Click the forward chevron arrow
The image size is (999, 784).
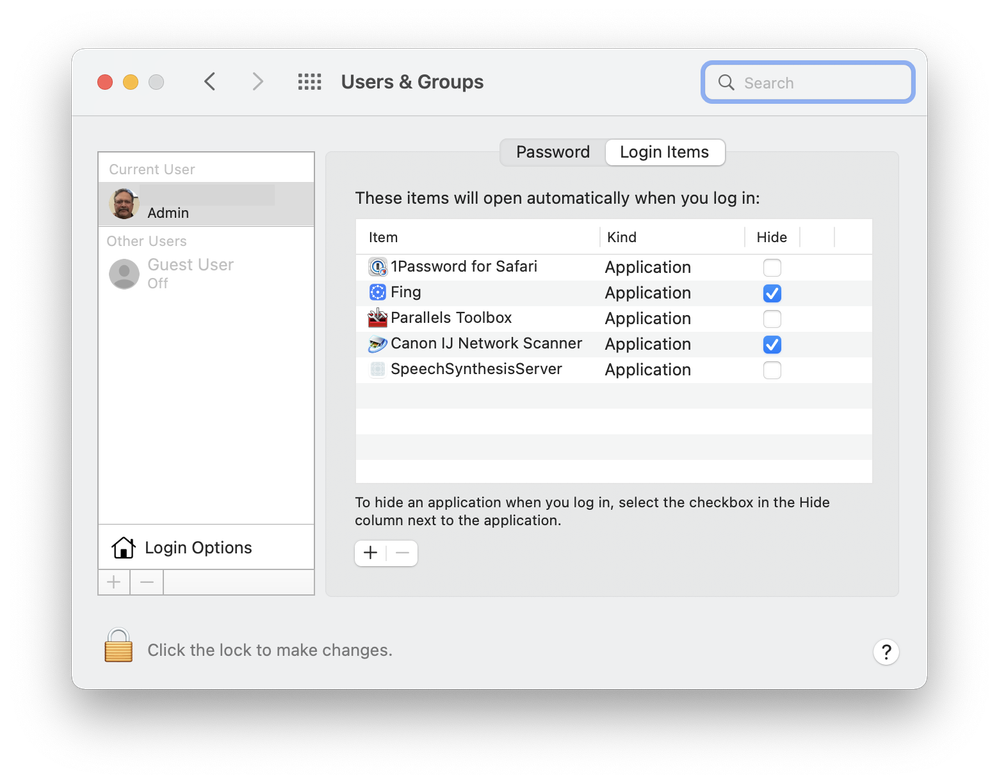(x=257, y=82)
